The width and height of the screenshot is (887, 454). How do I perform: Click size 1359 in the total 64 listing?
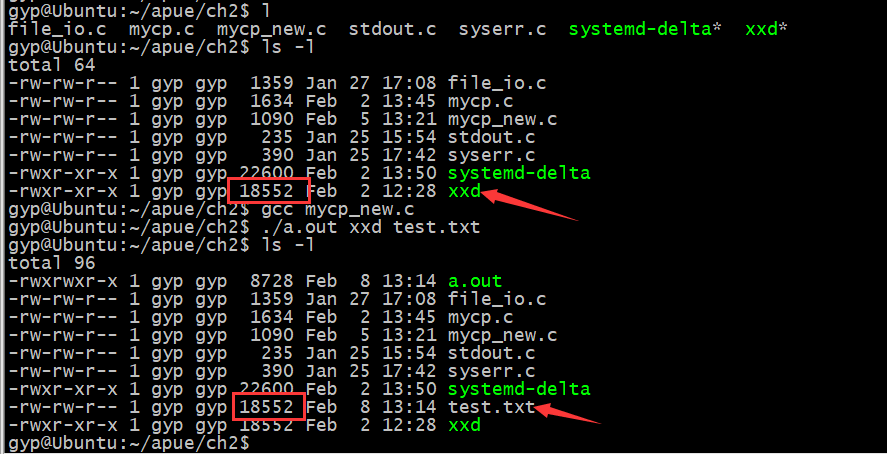click(272, 83)
